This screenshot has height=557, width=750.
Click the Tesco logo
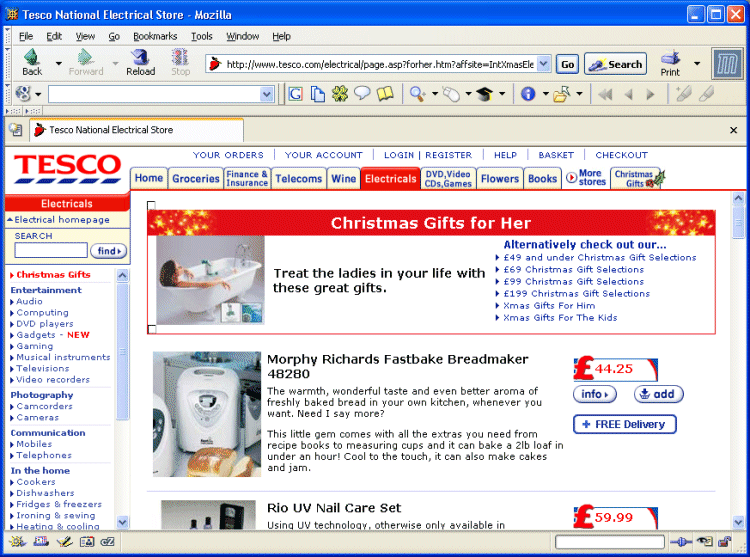point(67,168)
